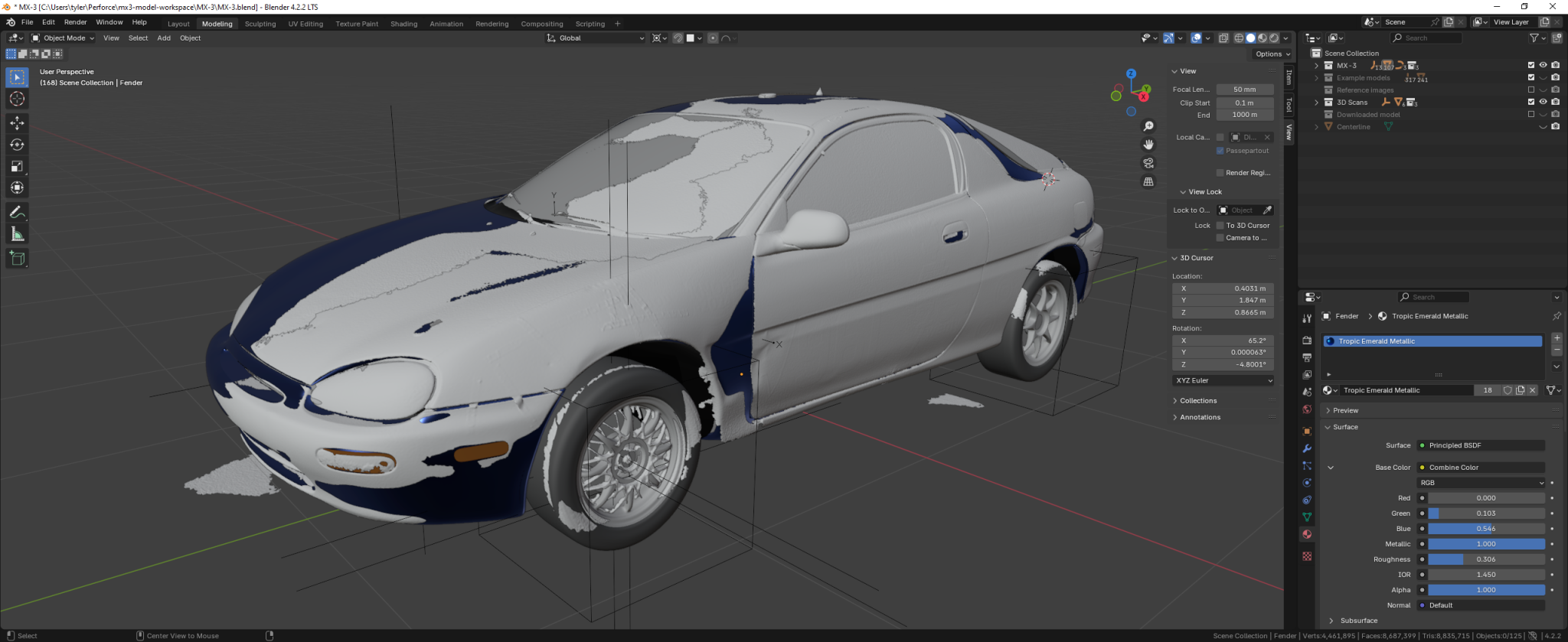Activate the Transform tool
This screenshot has height=642, width=1568.
[17, 187]
